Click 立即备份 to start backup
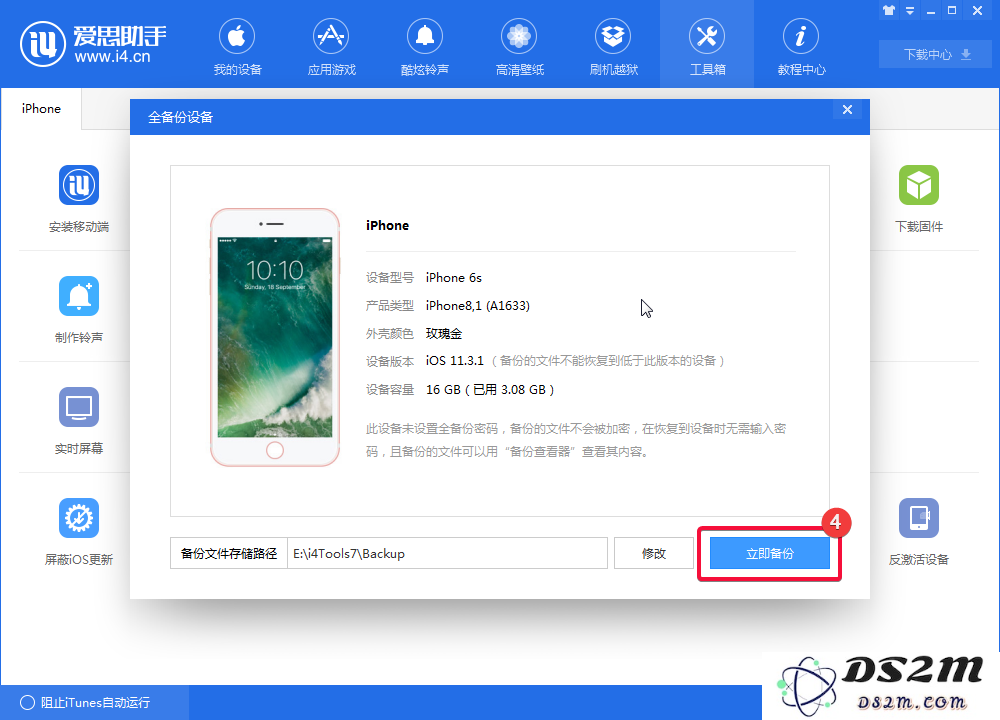Screen dimensions: 1000x720 pos(770,554)
